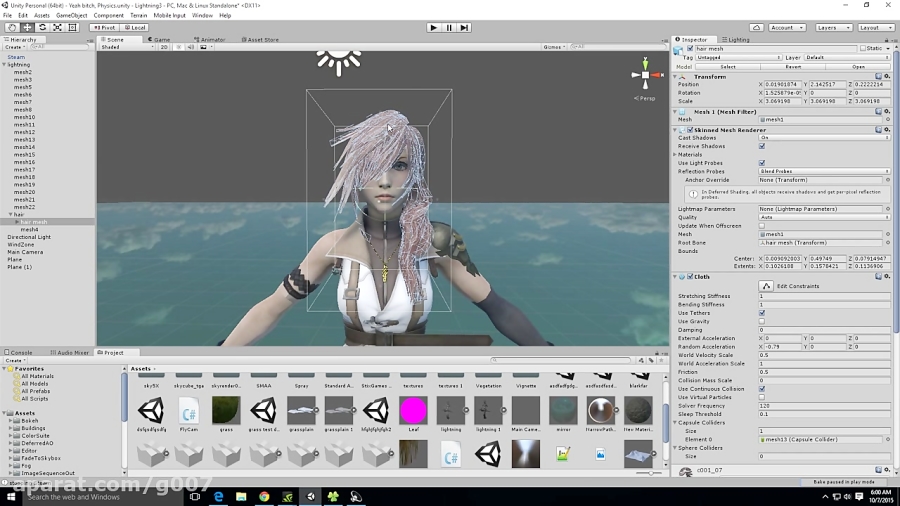Toggle scene audio speaker icon
The width and height of the screenshot is (900, 506).
tap(191, 47)
